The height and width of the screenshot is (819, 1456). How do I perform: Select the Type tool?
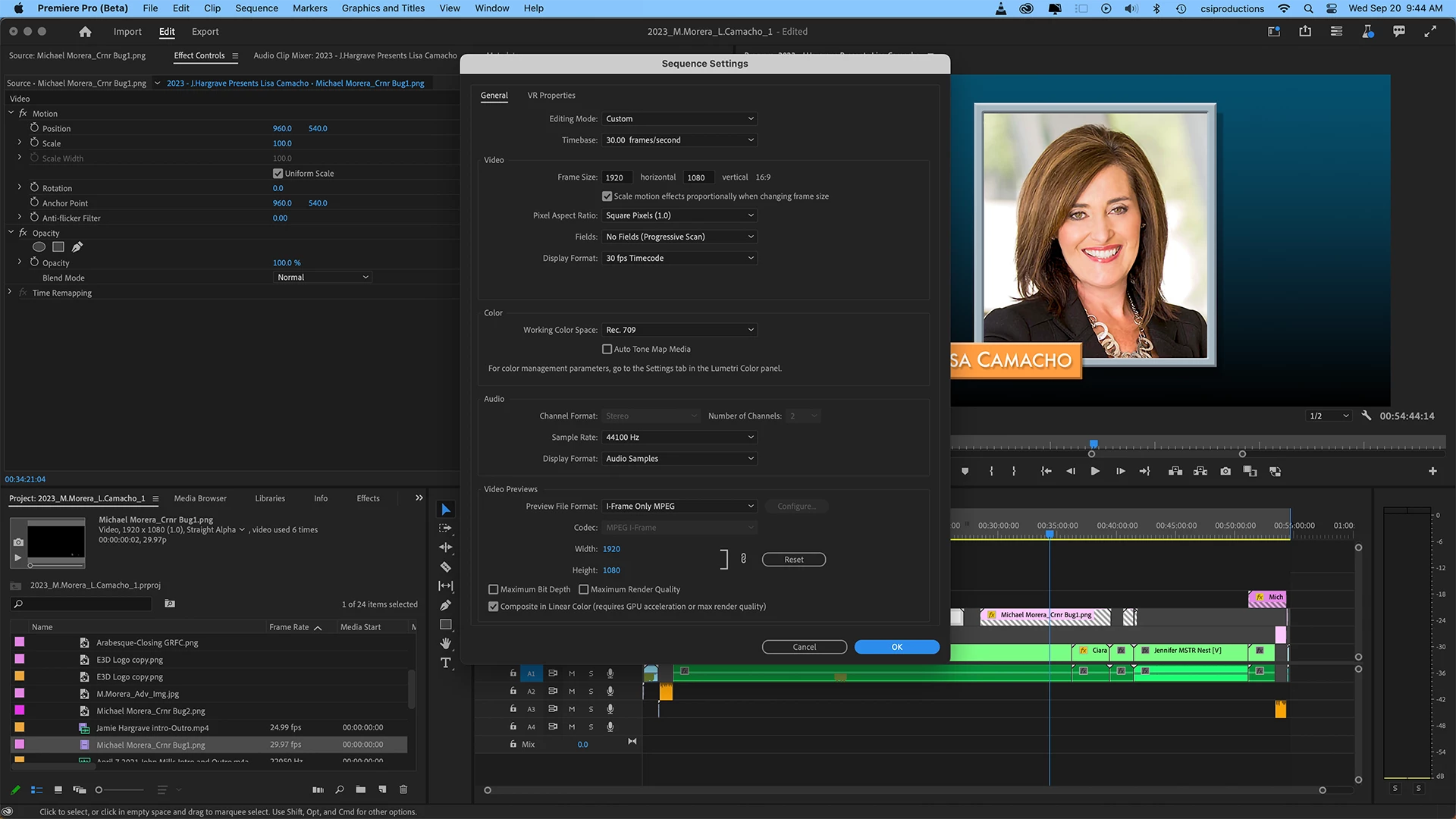446,663
